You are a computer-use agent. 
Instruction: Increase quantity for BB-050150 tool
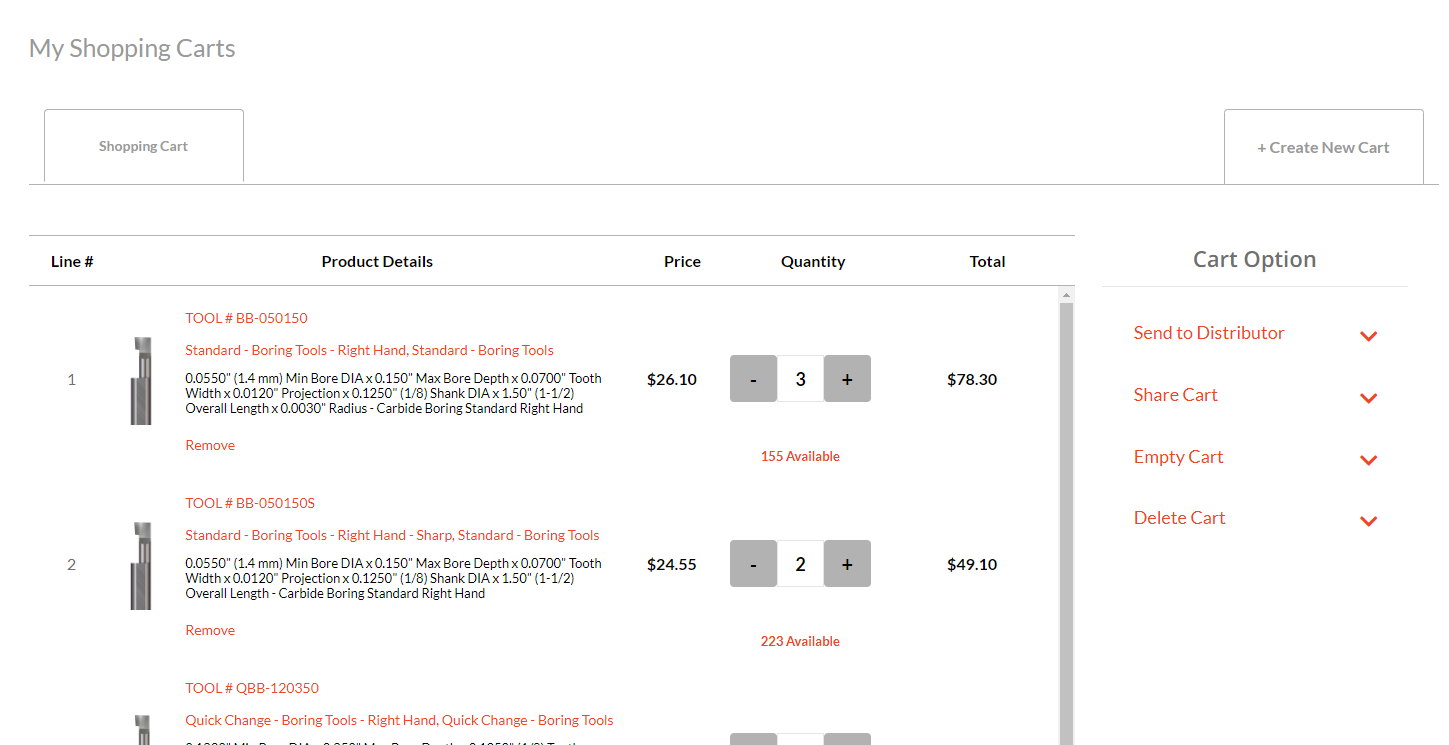click(847, 379)
